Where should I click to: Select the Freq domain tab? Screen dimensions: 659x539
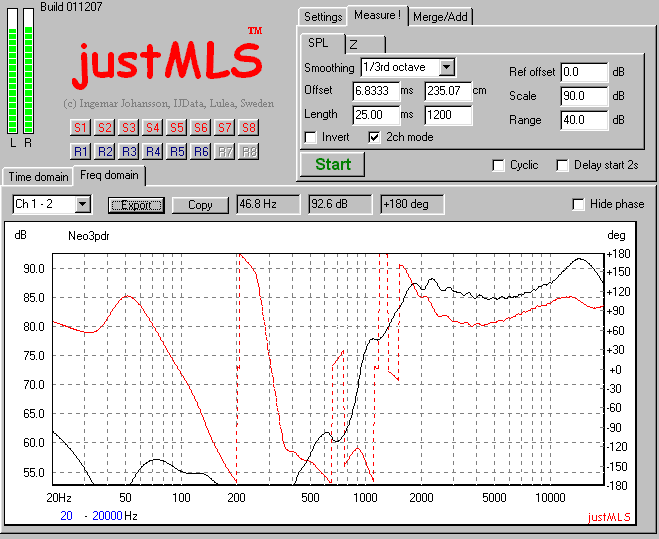point(109,175)
